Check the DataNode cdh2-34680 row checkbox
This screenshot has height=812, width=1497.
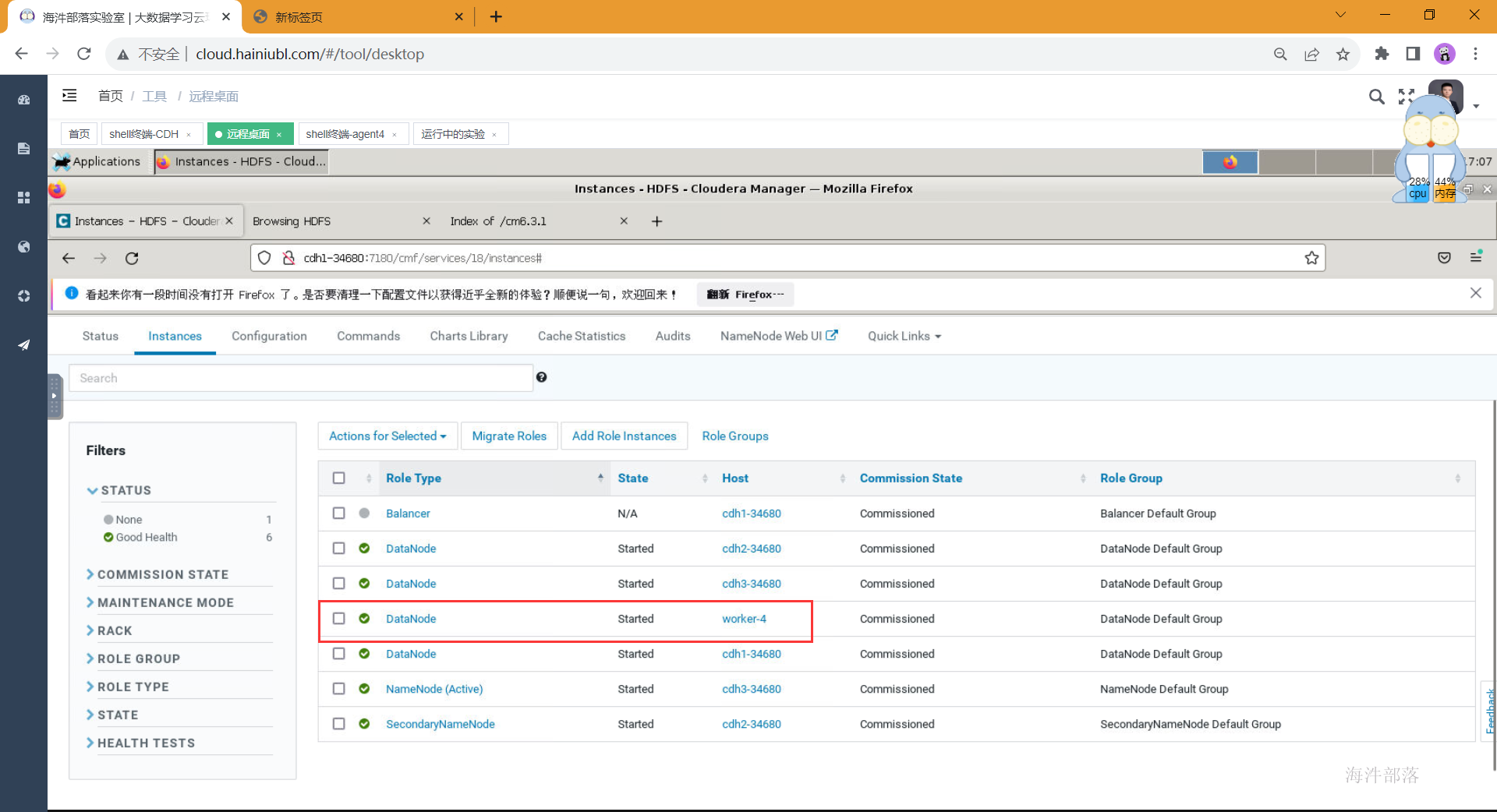pos(338,548)
